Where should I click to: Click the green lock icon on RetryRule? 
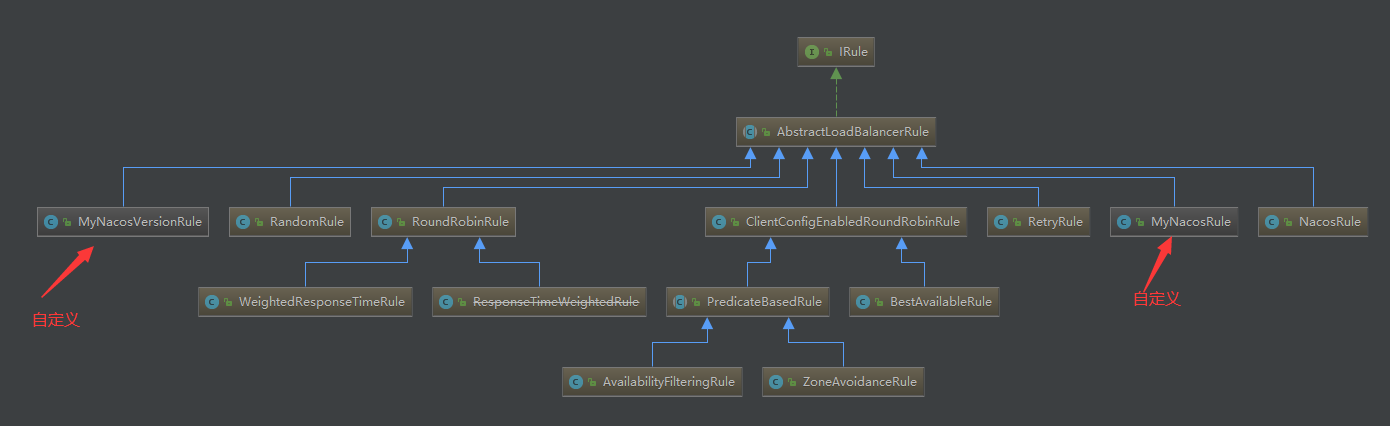point(1017,222)
